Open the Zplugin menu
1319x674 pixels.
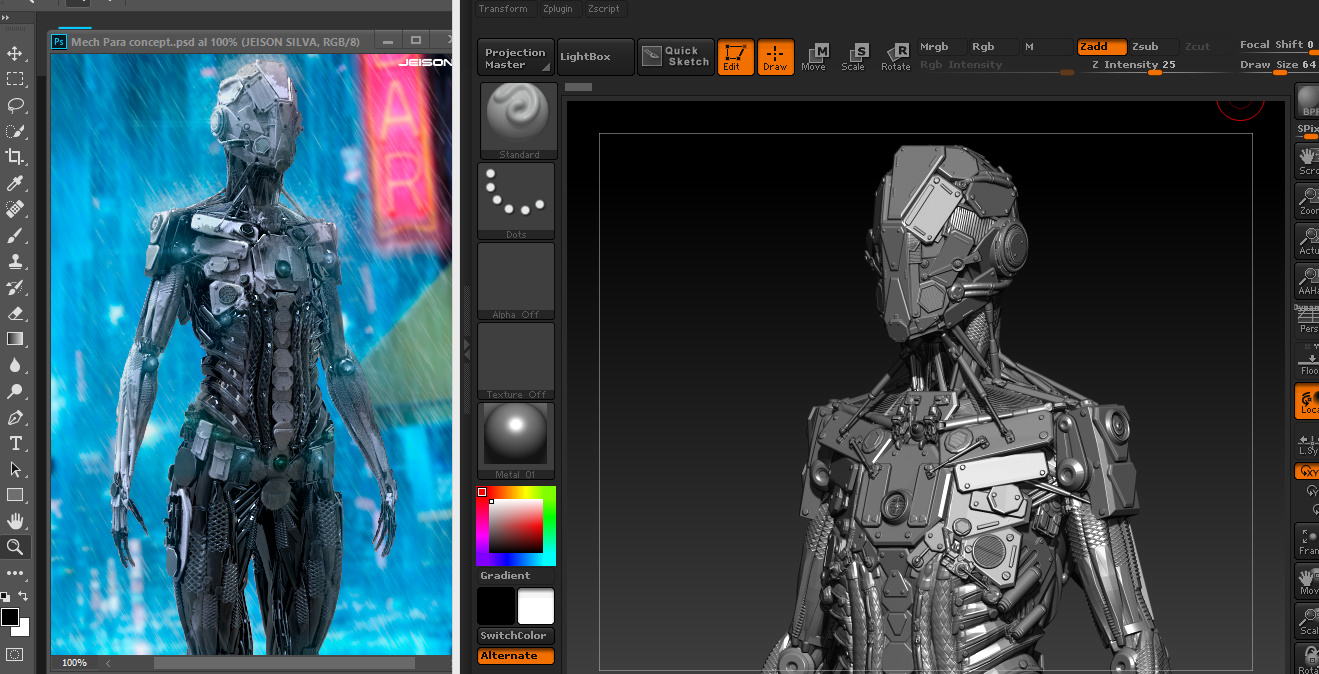point(557,9)
